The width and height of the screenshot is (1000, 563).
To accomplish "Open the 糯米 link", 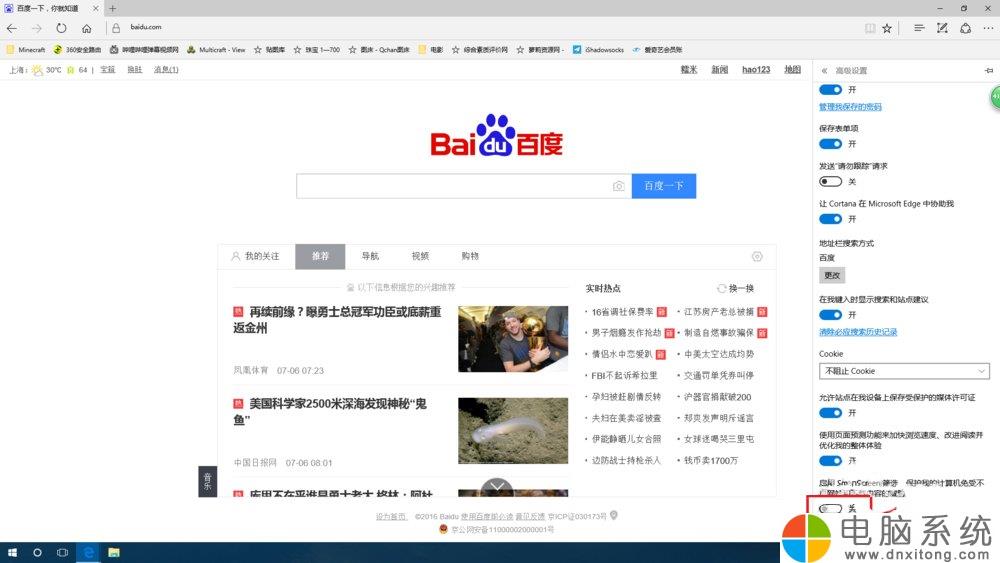I will 689,69.
